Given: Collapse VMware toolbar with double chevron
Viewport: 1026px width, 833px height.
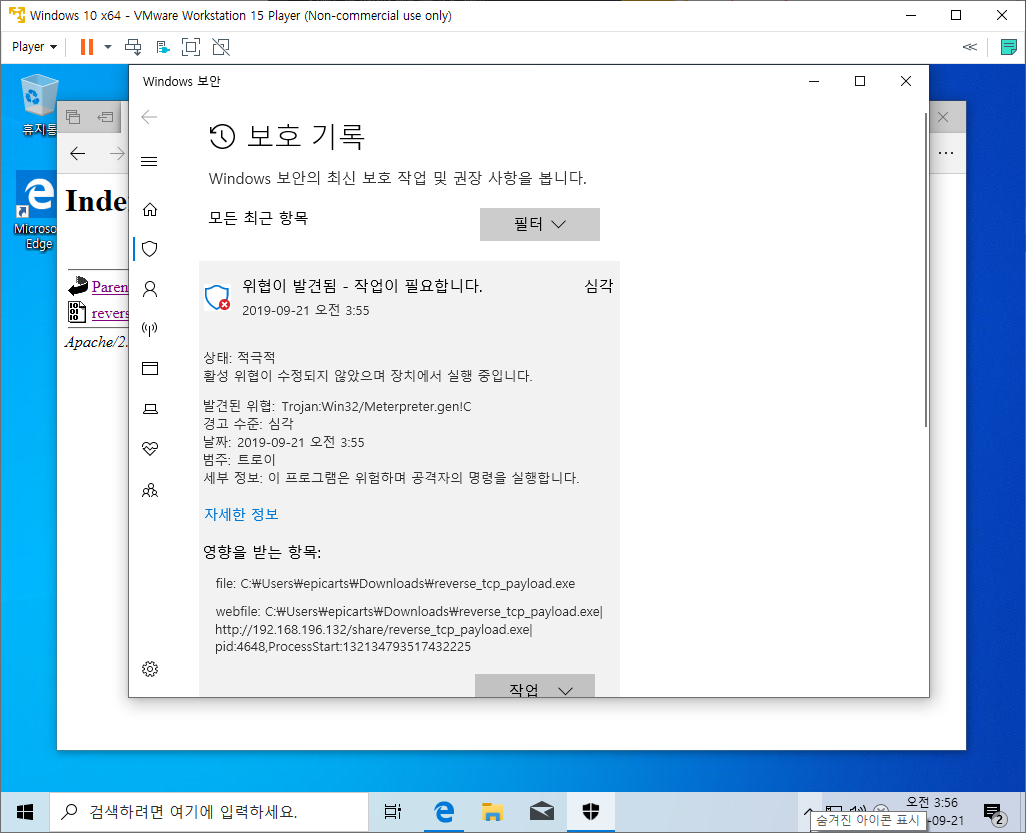Looking at the screenshot, I should click(x=970, y=47).
